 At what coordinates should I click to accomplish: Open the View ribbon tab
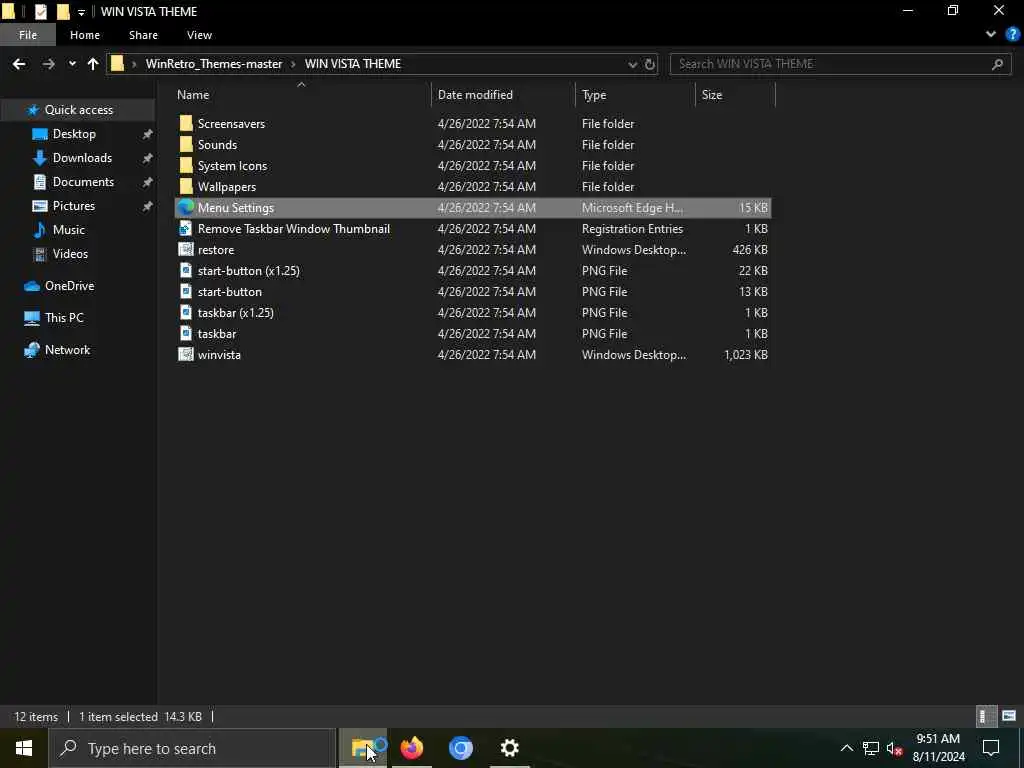pos(199,35)
